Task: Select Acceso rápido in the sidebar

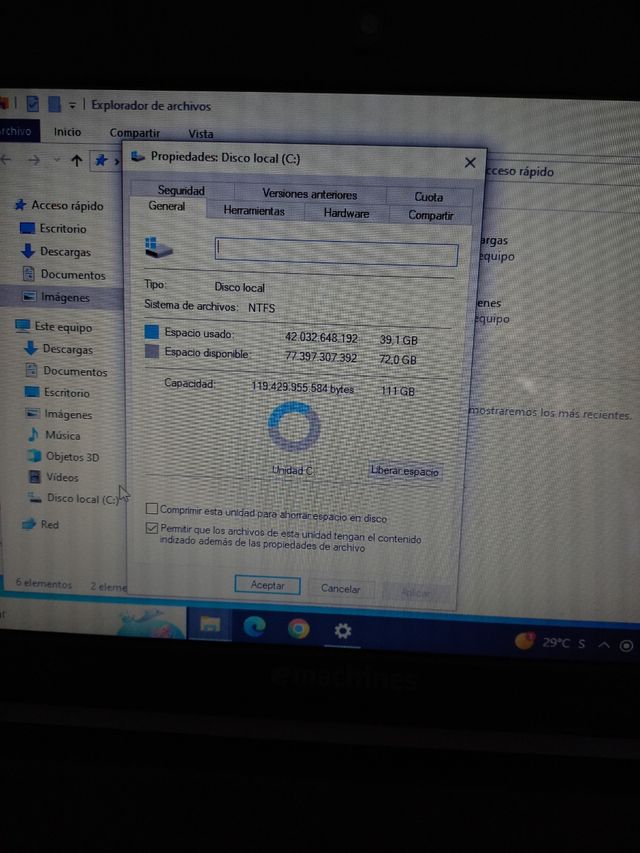Action: point(59,205)
